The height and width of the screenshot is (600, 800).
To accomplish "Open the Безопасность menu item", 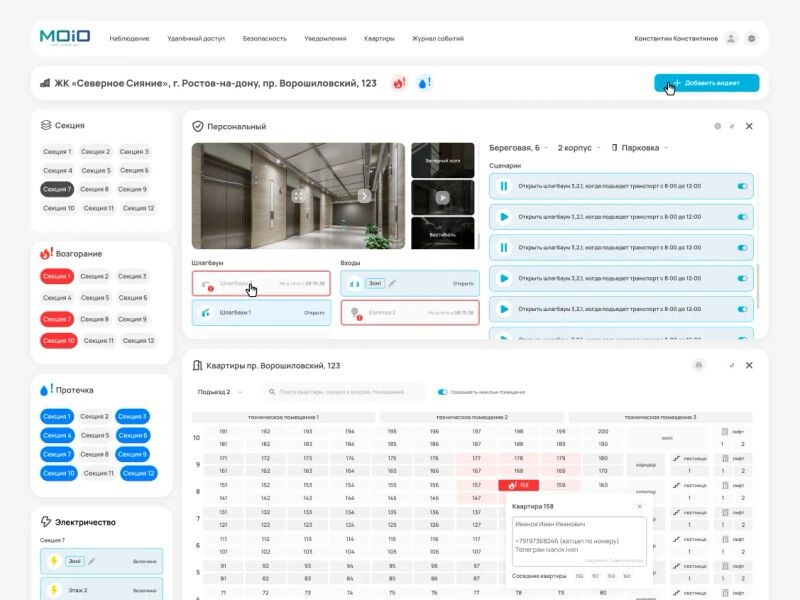I will coord(264,38).
